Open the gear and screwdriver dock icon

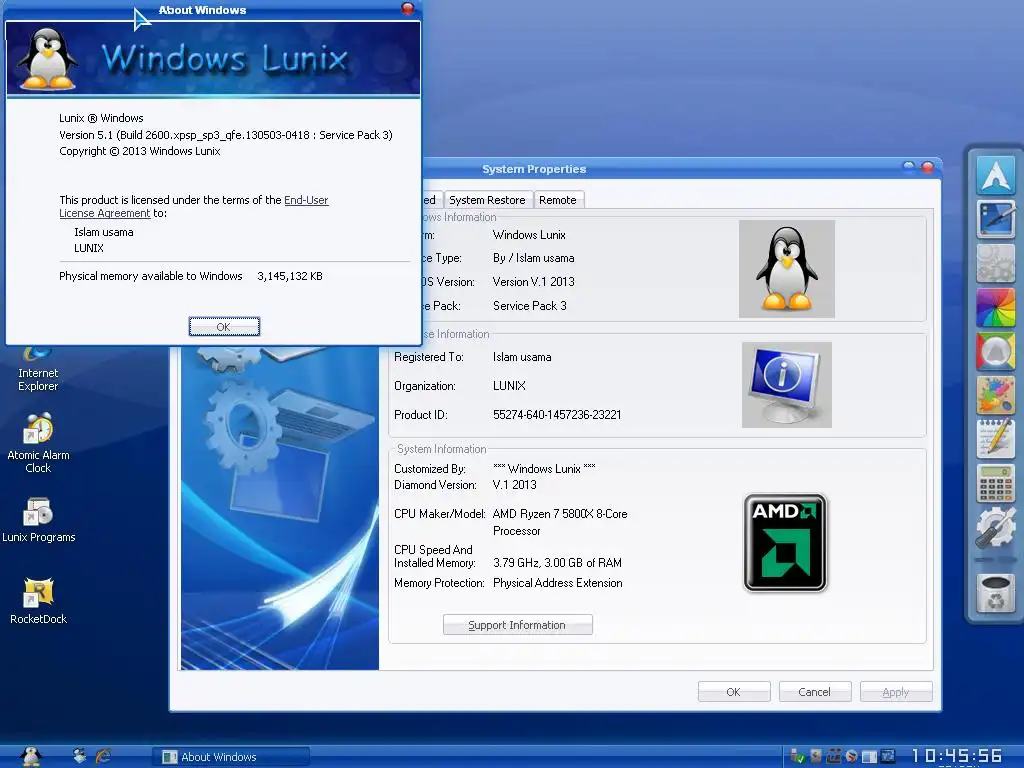tap(996, 527)
